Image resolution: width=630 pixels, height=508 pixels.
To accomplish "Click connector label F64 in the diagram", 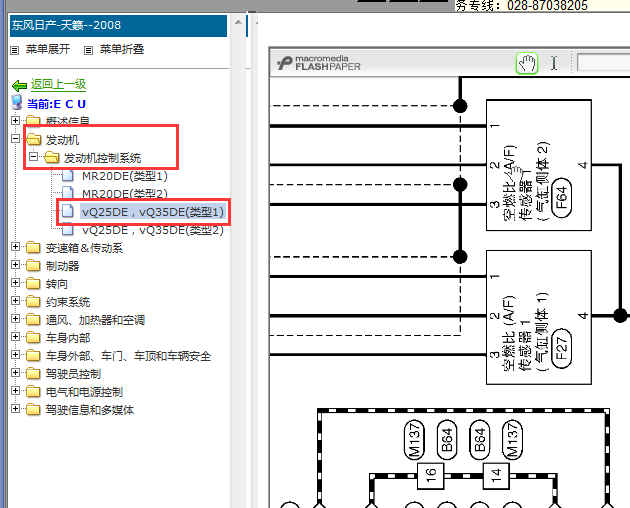I will (561, 198).
